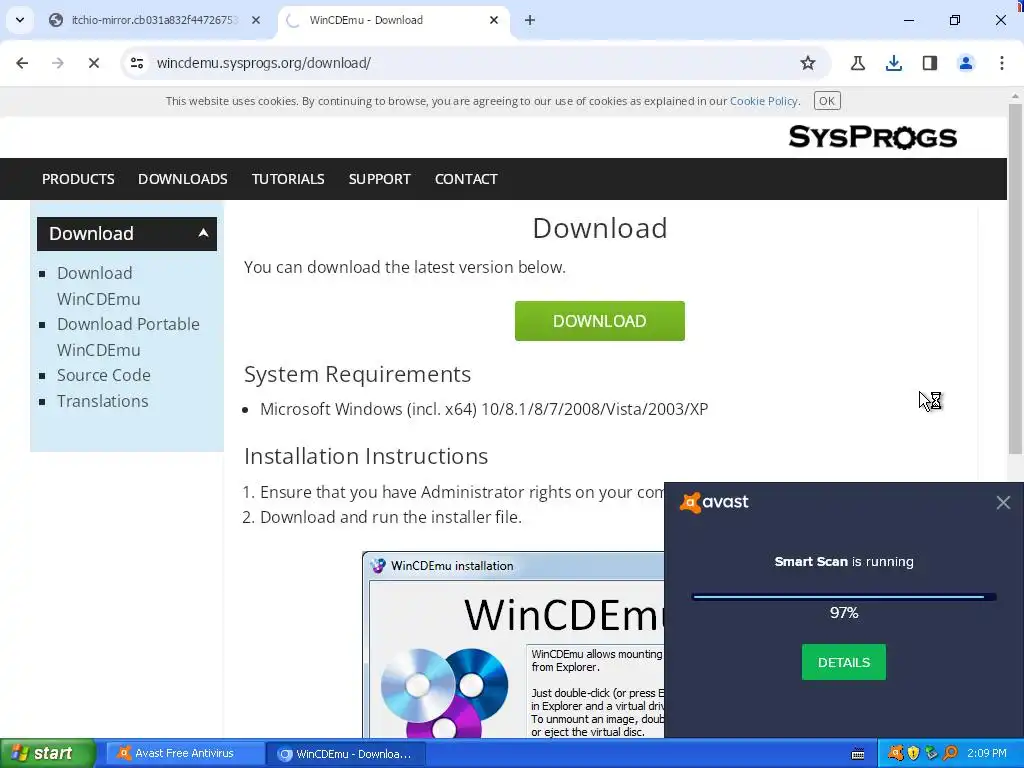
Task: Open site information icon in address bar
Action: pos(137,63)
